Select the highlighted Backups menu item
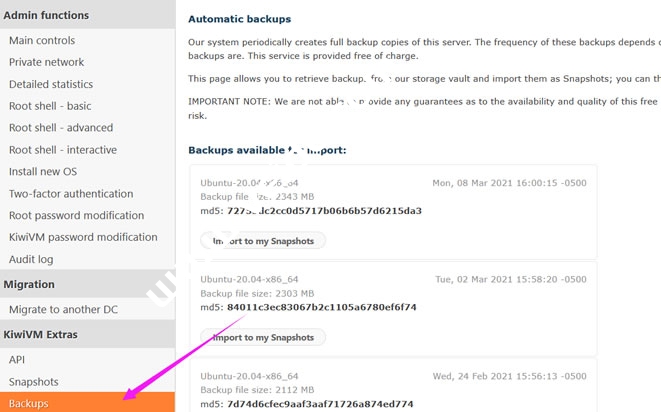Image resolution: width=661 pixels, height=412 pixels. [29, 404]
